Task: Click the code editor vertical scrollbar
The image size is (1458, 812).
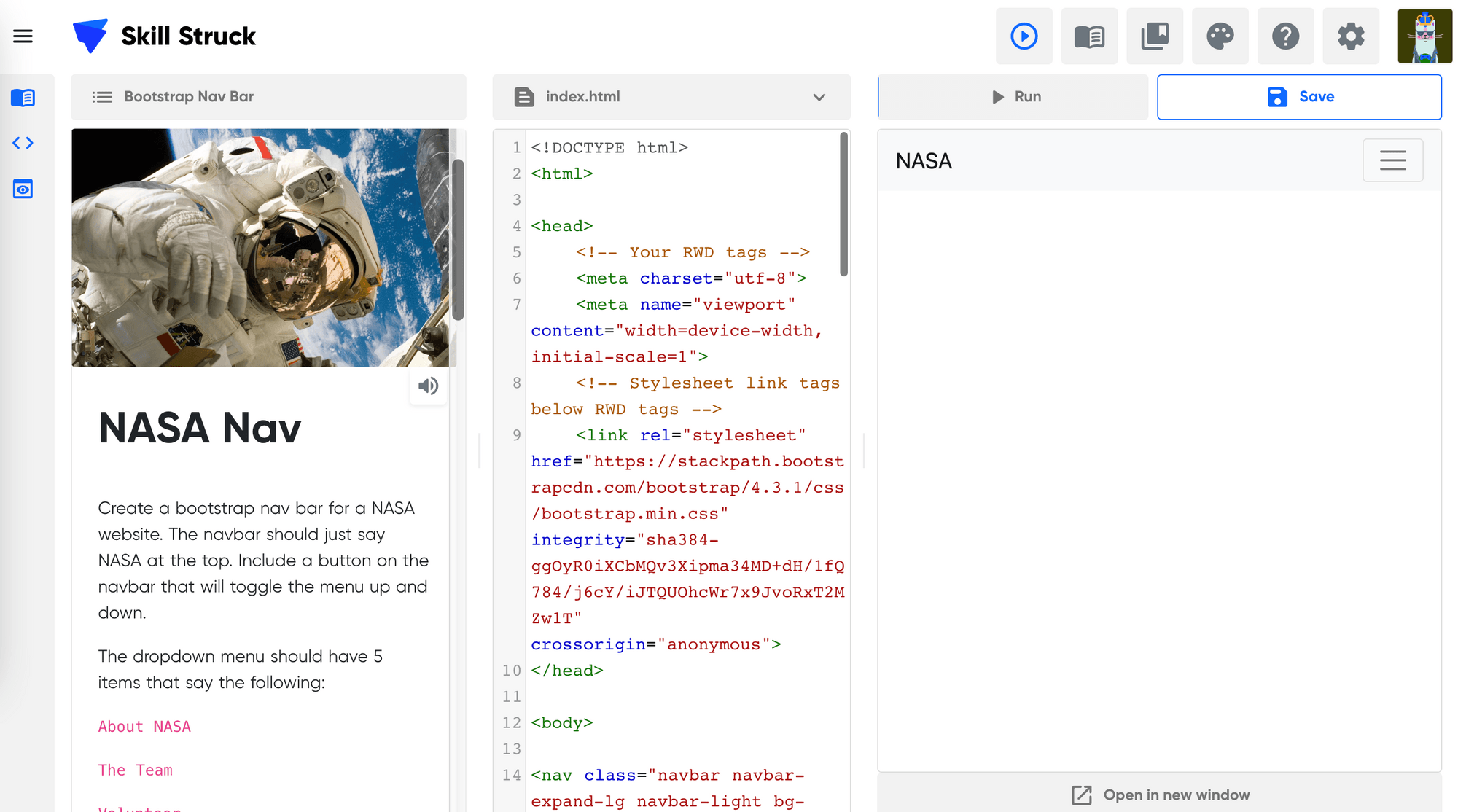Action: click(x=843, y=204)
